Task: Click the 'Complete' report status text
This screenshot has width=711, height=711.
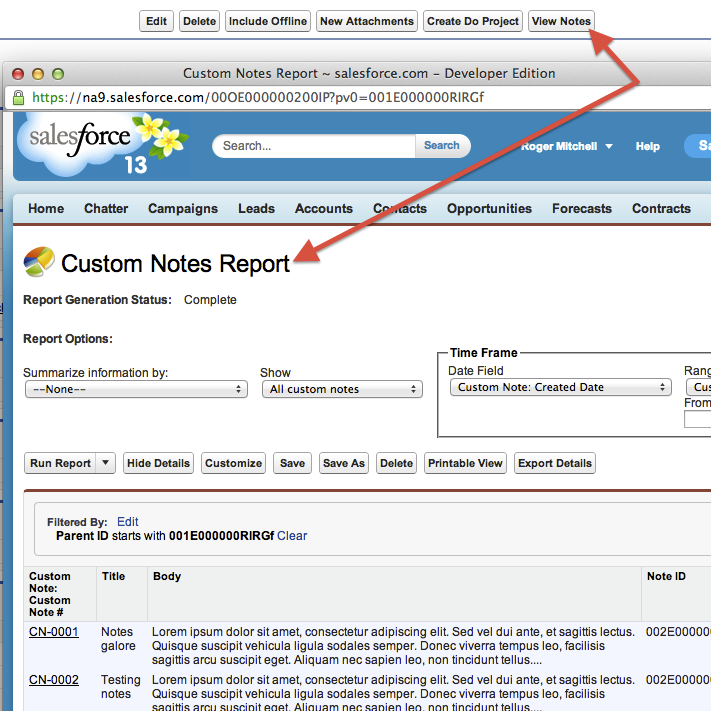Action: [210, 300]
